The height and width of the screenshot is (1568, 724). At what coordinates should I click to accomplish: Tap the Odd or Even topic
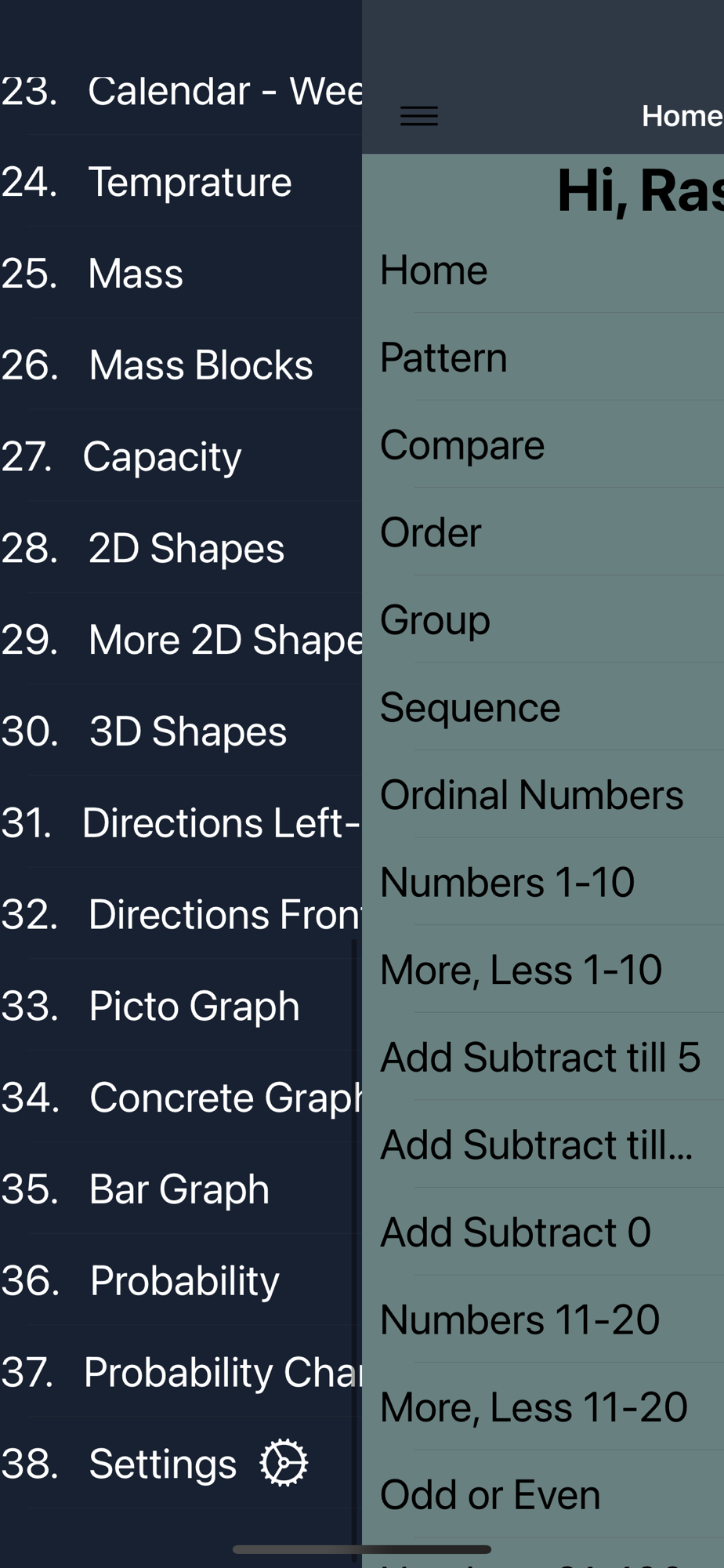point(490,1495)
